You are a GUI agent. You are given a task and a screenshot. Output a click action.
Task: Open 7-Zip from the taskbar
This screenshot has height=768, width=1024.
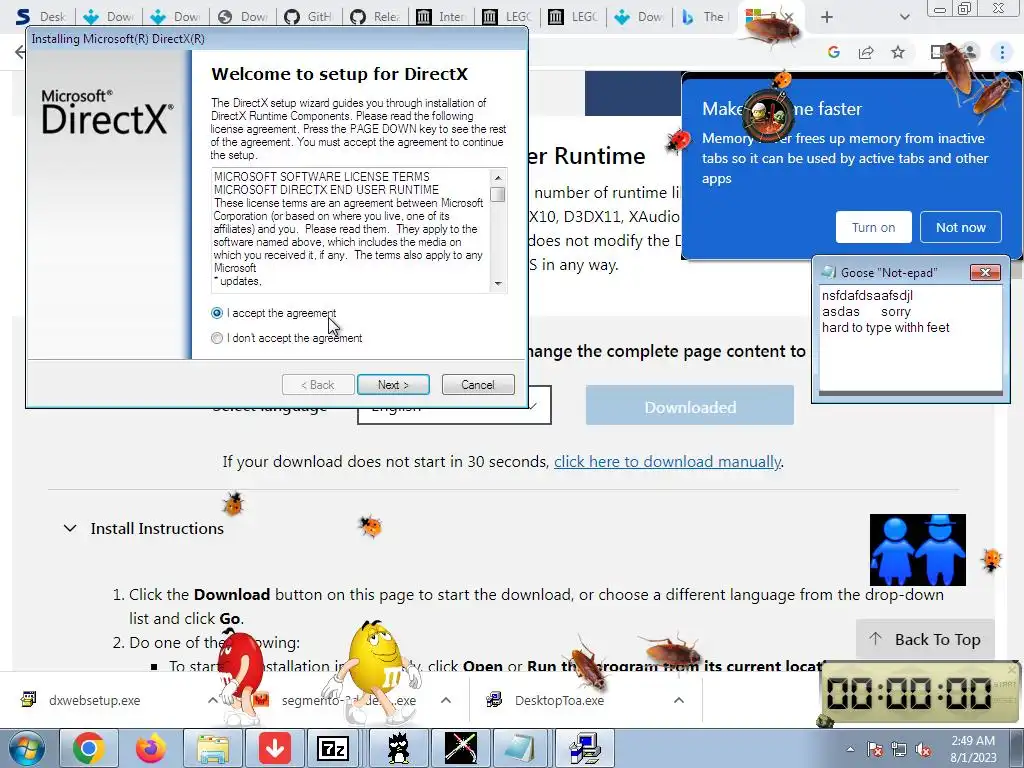pyautogui.click(x=333, y=748)
